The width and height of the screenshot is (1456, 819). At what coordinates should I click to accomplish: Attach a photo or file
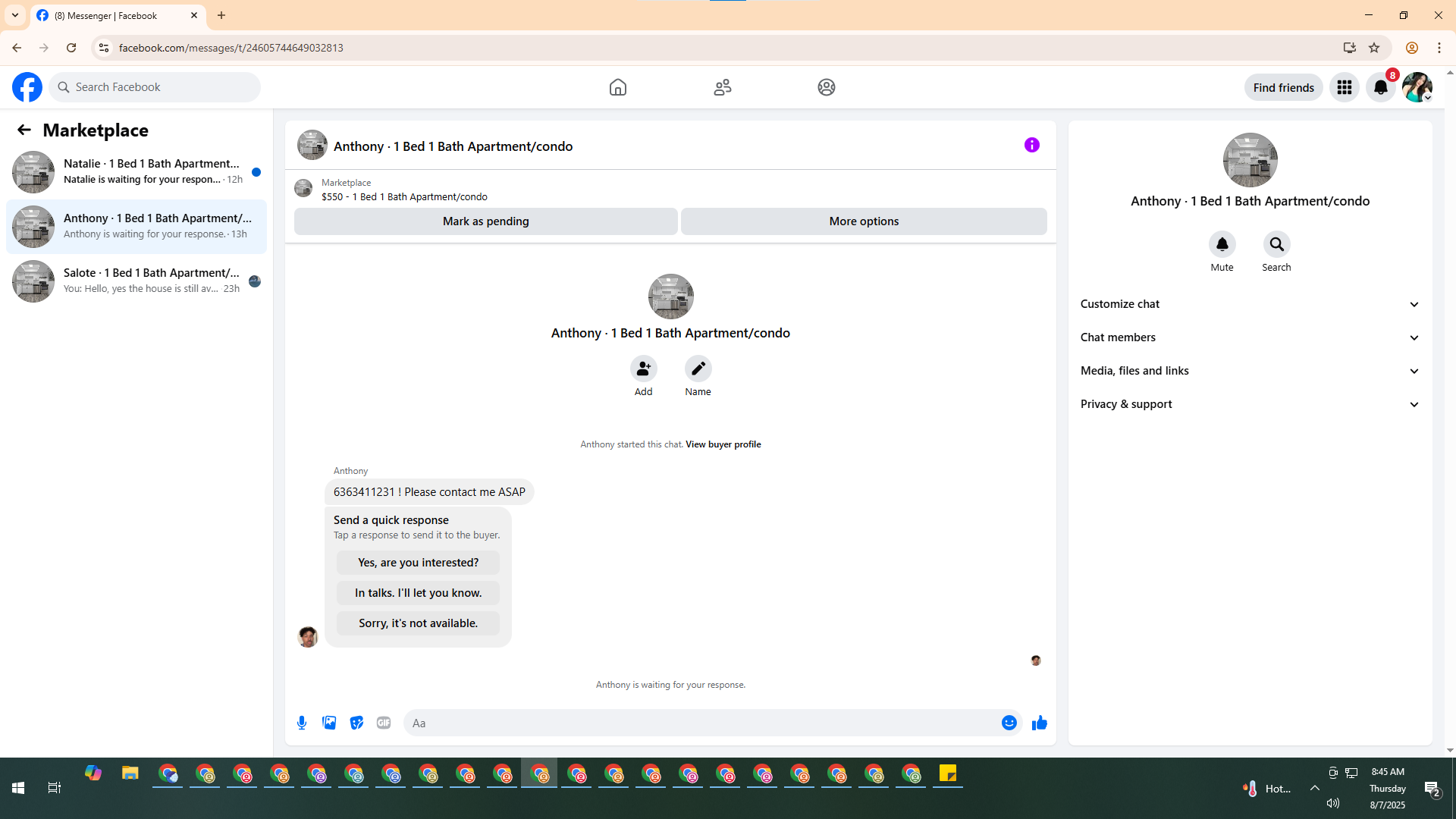coord(329,723)
